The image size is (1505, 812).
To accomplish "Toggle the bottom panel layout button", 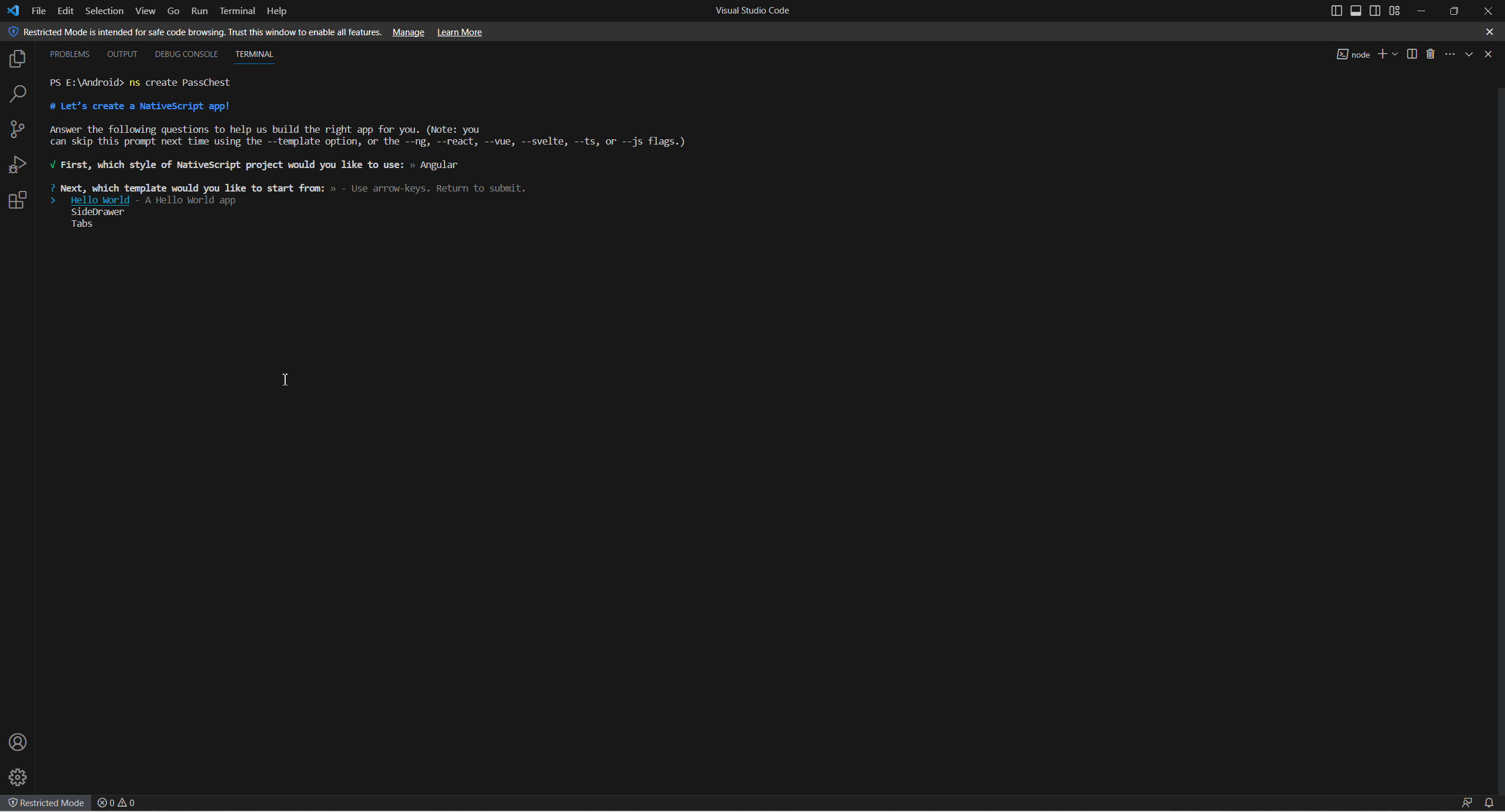I will pos(1356,11).
